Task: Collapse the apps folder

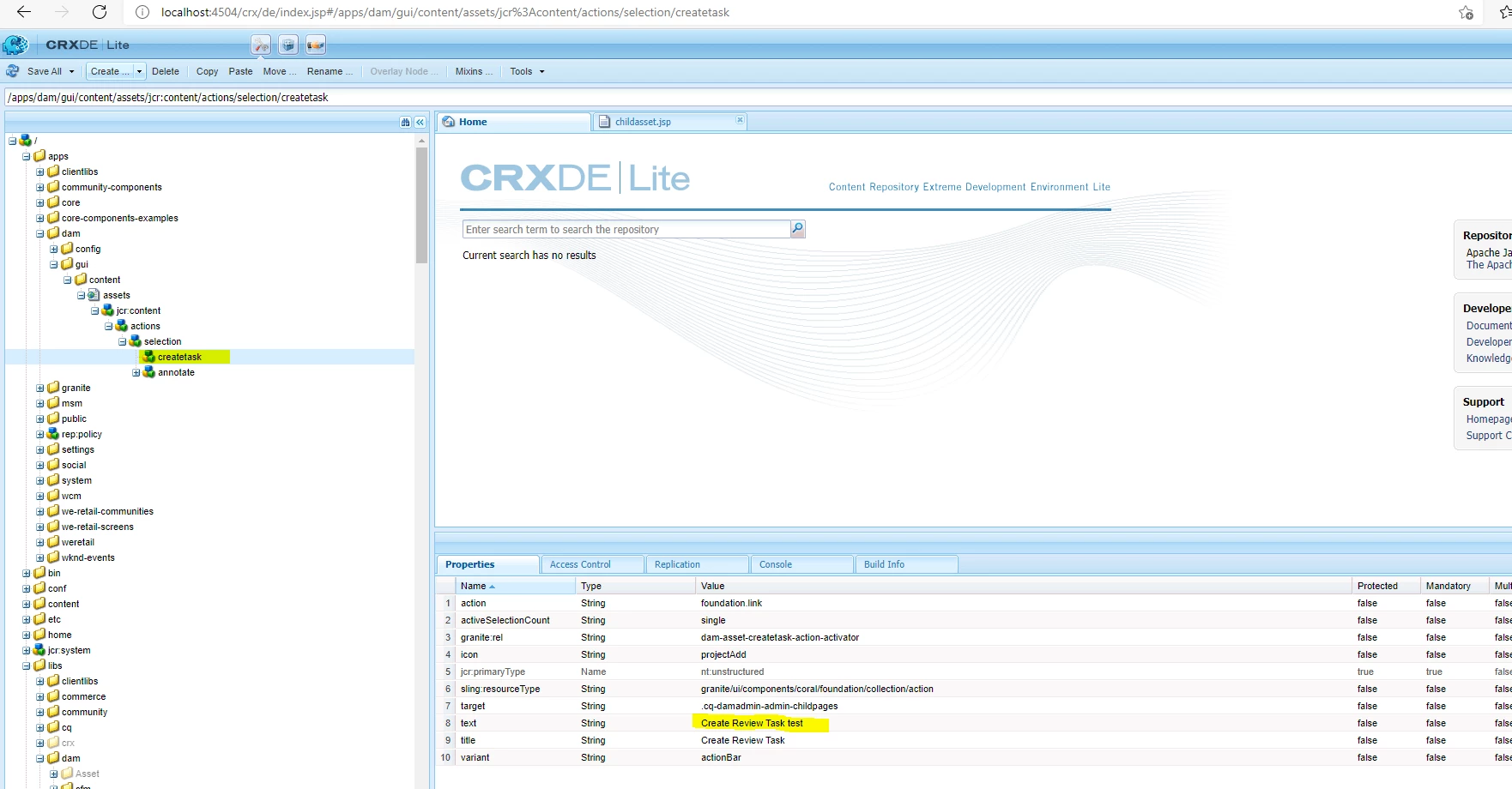Action: point(27,156)
